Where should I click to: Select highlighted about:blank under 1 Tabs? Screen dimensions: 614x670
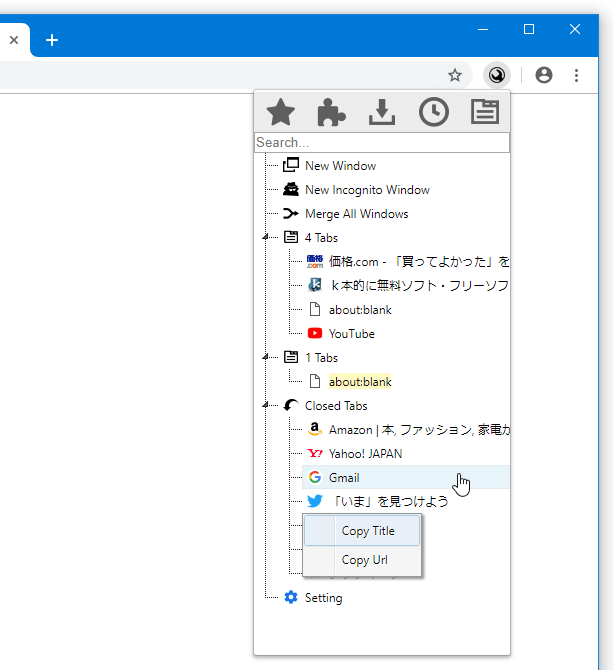click(x=360, y=382)
